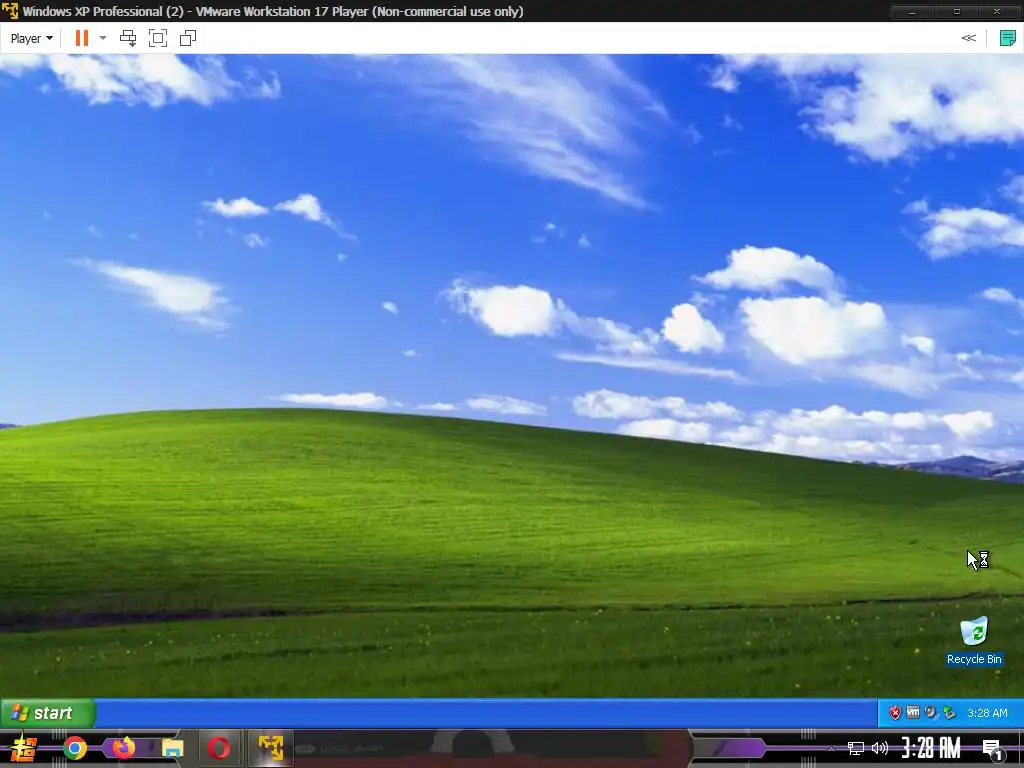Open host notification center icon

click(993, 749)
